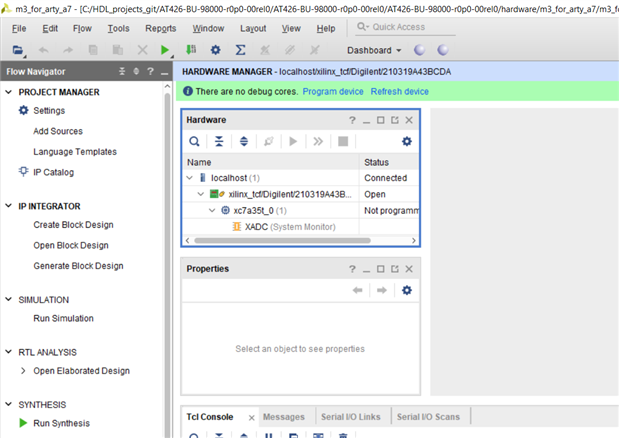Open the Settings gear in the main toolbar
The height and width of the screenshot is (438, 619).
point(215,49)
